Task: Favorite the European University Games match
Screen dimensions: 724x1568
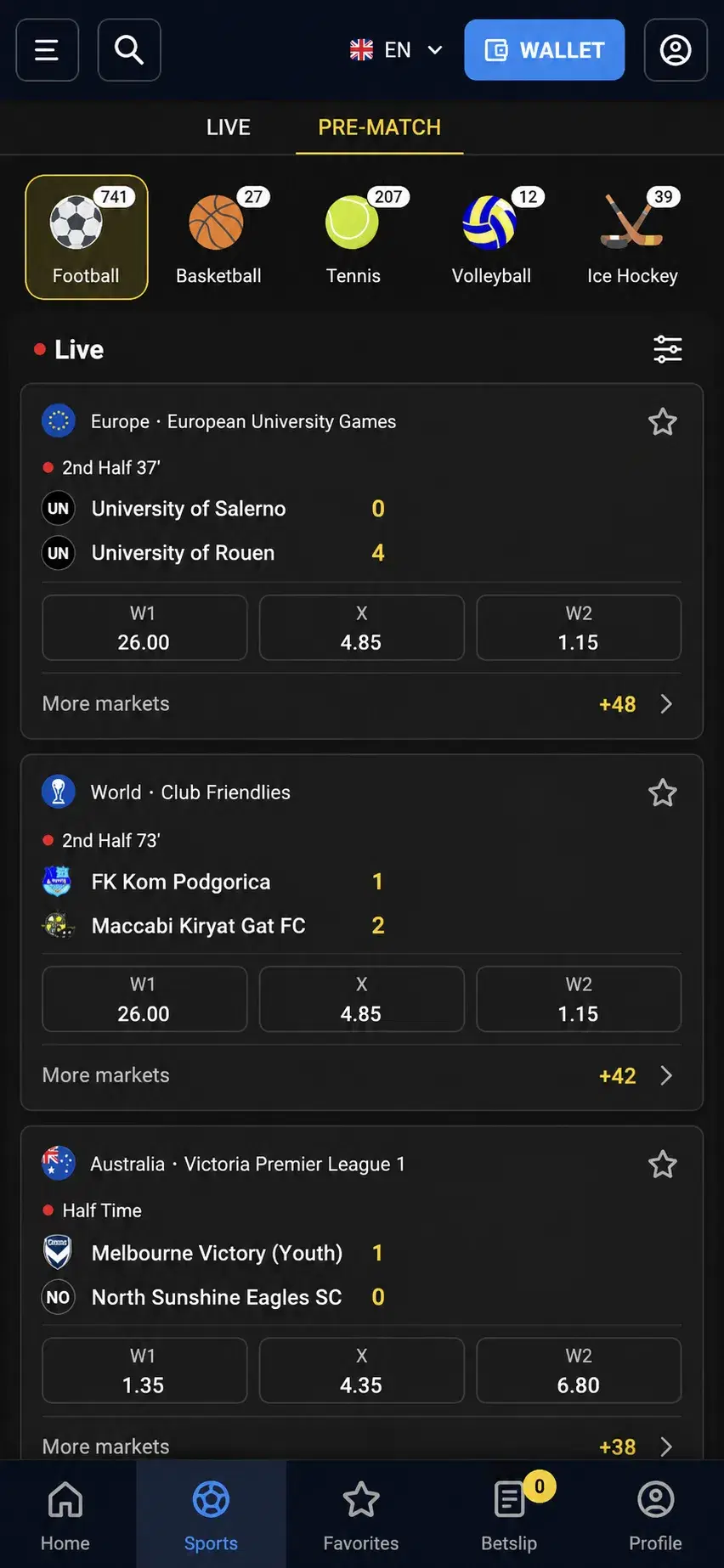Action: pos(663,422)
